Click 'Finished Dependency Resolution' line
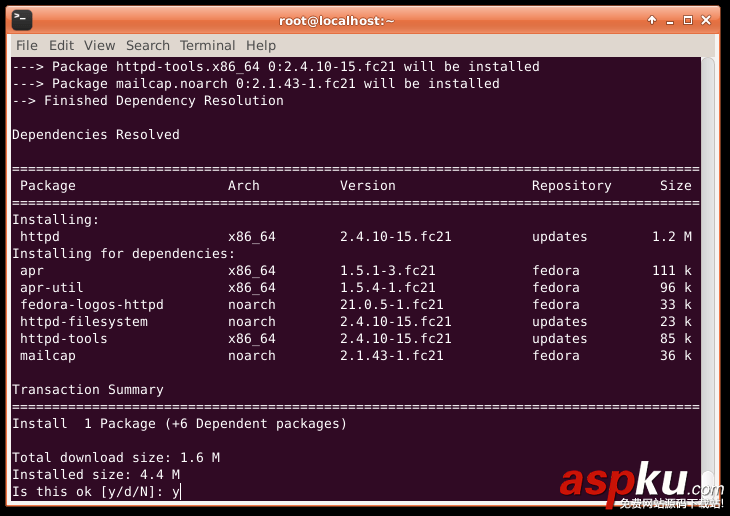This screenshot has height=516, width=730. (x=148, y=101)
